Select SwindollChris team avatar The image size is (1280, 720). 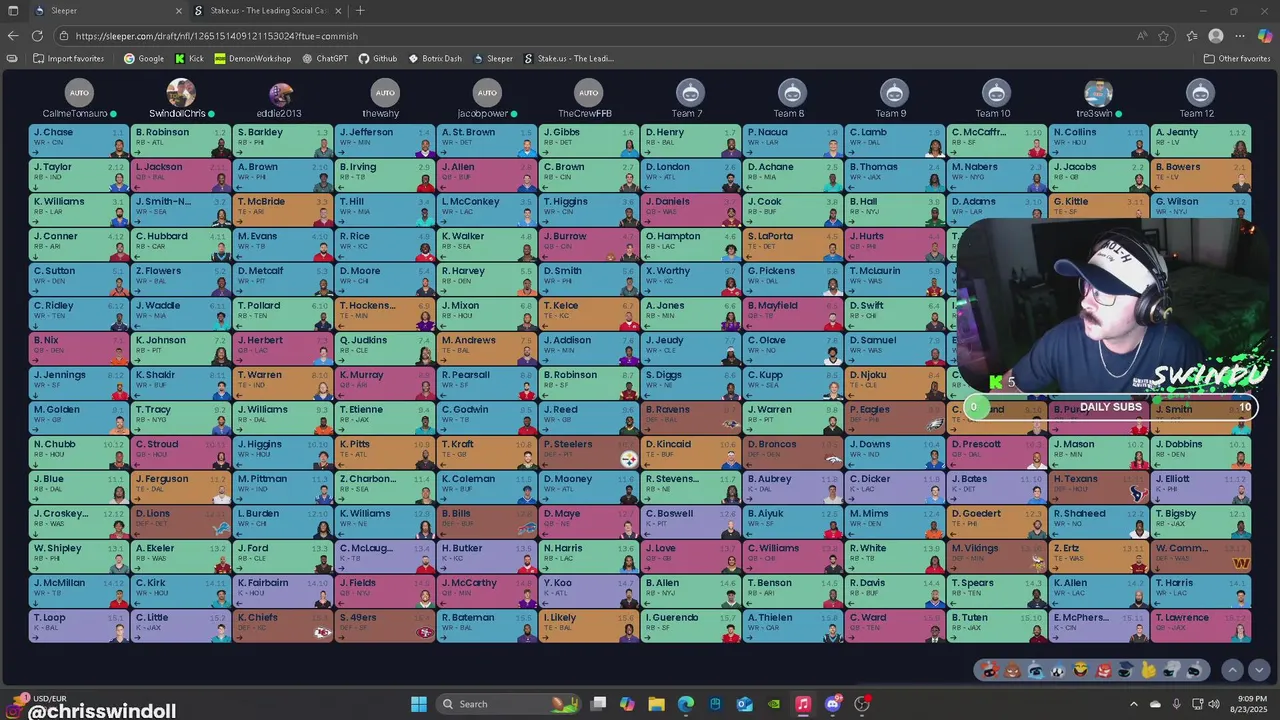(x=181, y=93)
